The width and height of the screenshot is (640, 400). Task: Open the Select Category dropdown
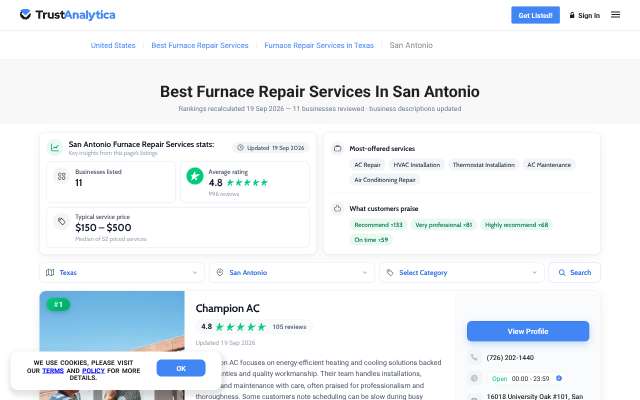(462, 272)
